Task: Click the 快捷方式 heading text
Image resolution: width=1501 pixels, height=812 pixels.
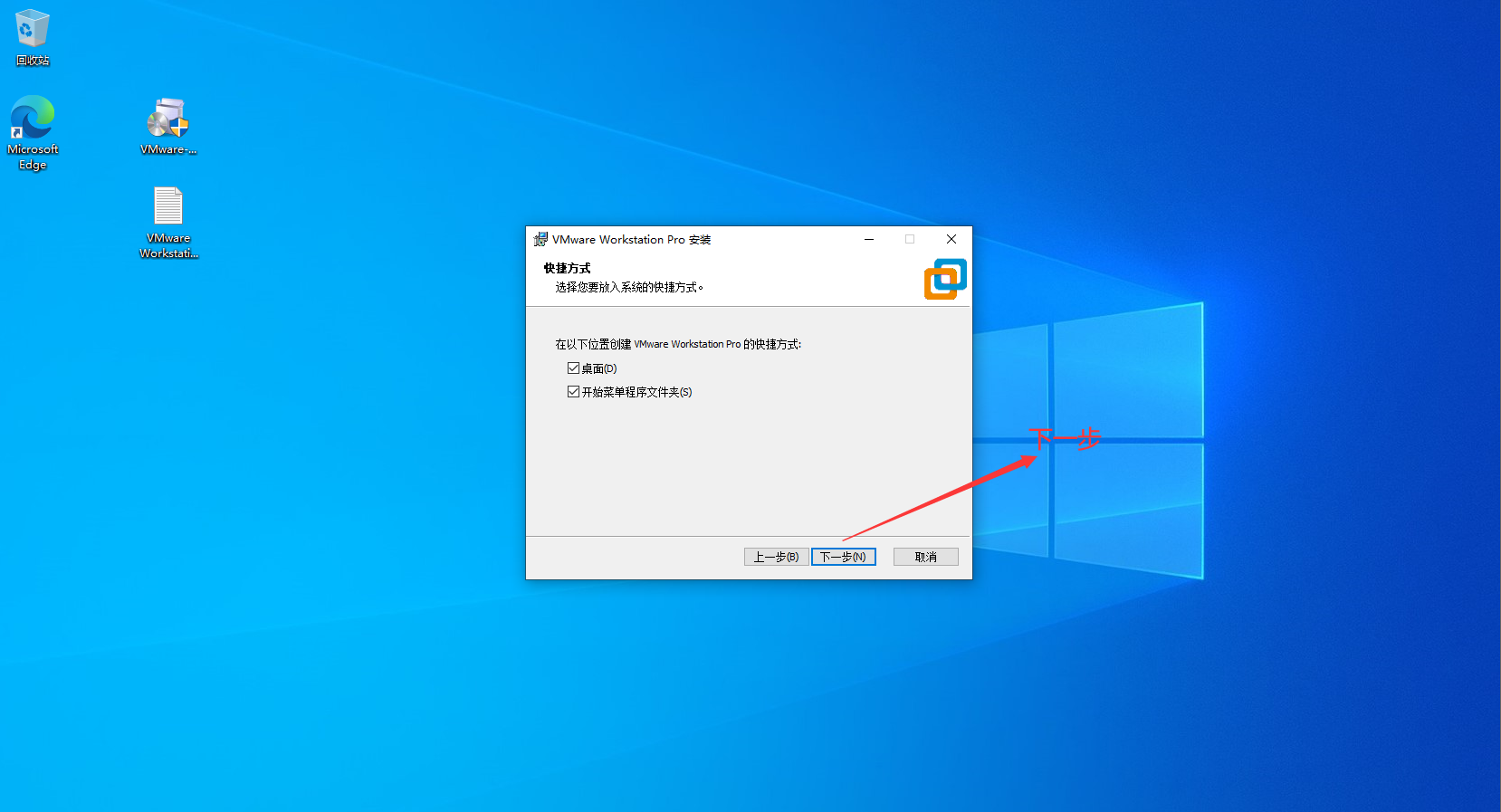Action: click(567, 268)
